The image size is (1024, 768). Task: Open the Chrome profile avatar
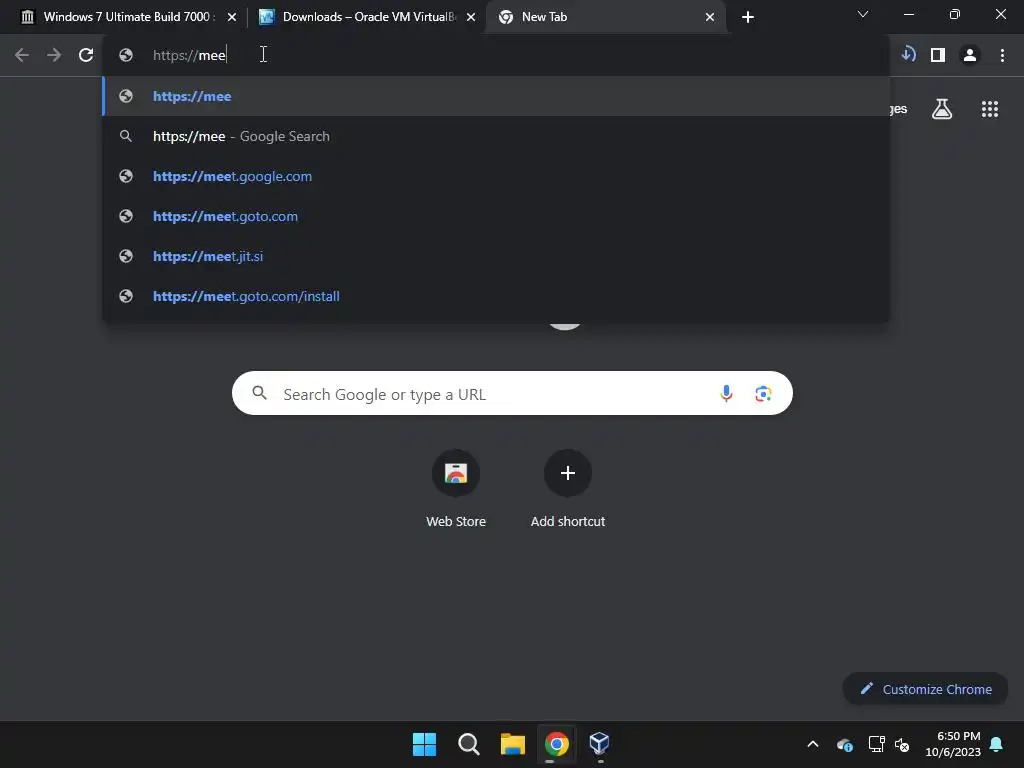tap(970, 56)
